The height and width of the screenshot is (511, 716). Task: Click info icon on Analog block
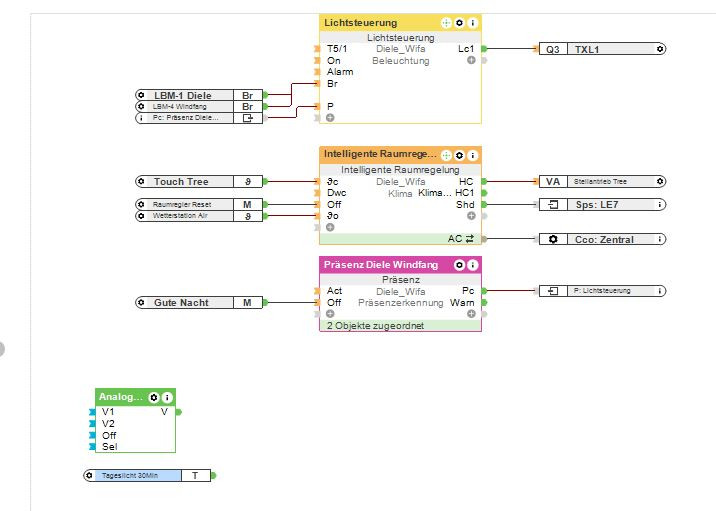click(x=167, y=397)
